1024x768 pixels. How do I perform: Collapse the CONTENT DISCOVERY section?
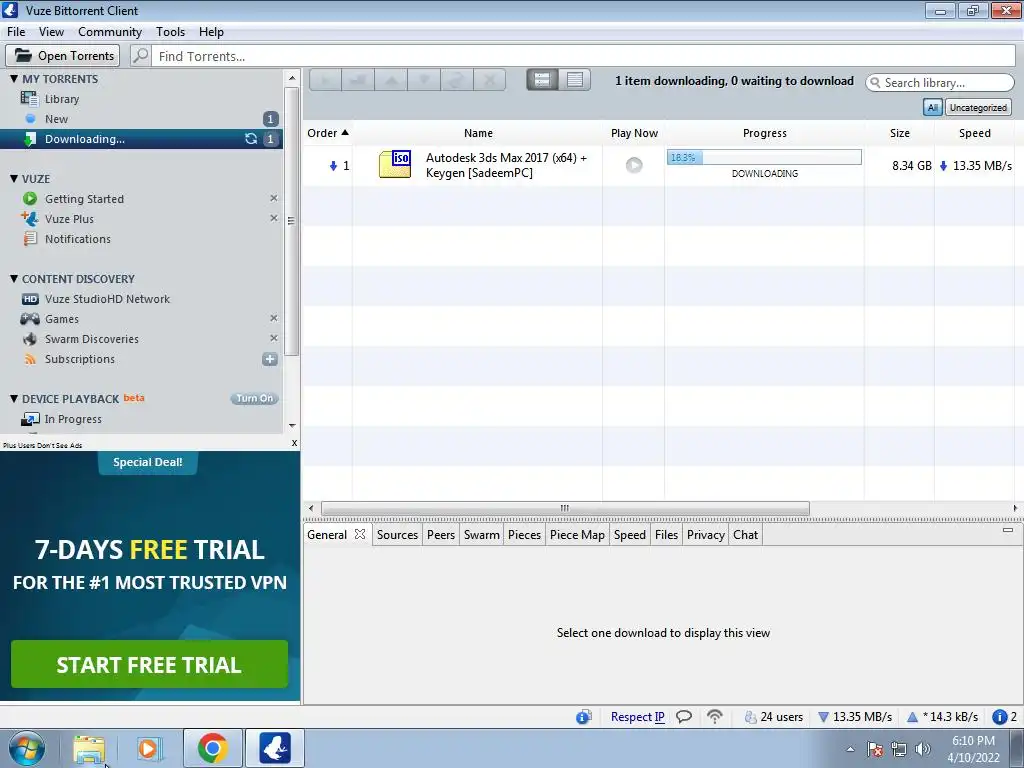pyautogui.click(x=14, y=278)
